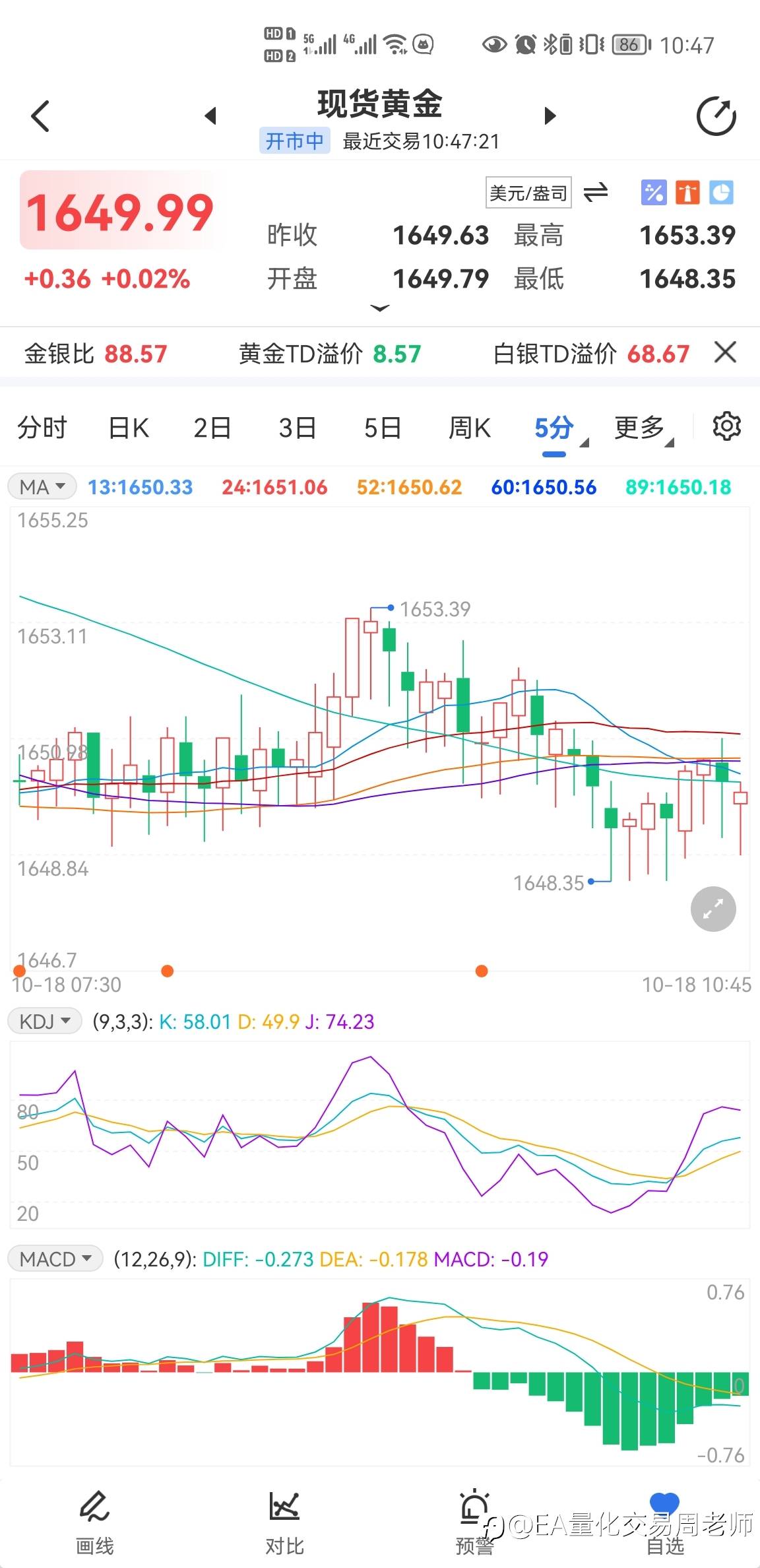
Task: Tap the MA 89:1650.18 label
Action: point(678,487)
